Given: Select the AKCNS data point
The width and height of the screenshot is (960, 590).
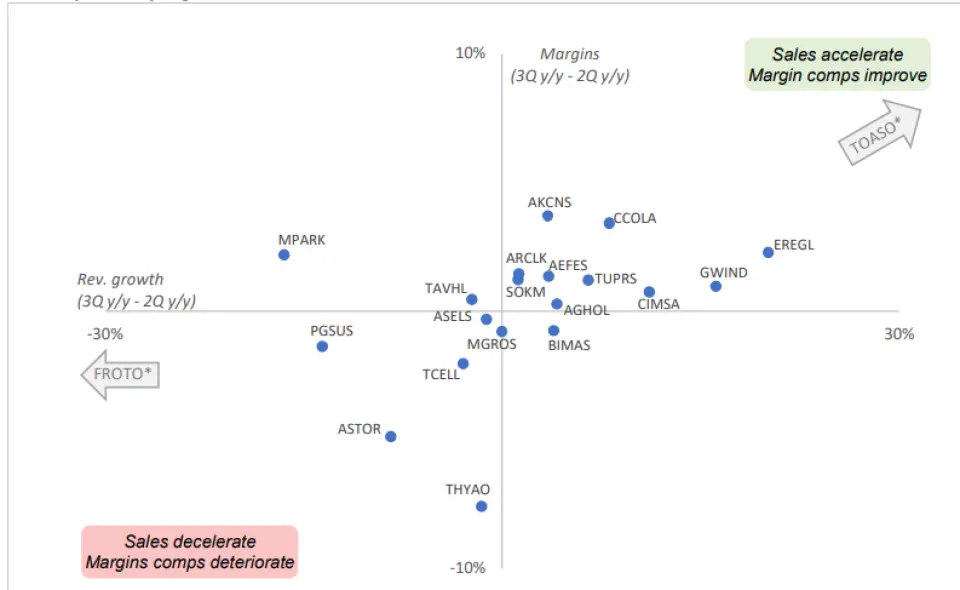Looking at the screenshot, I should click(548, 216).
